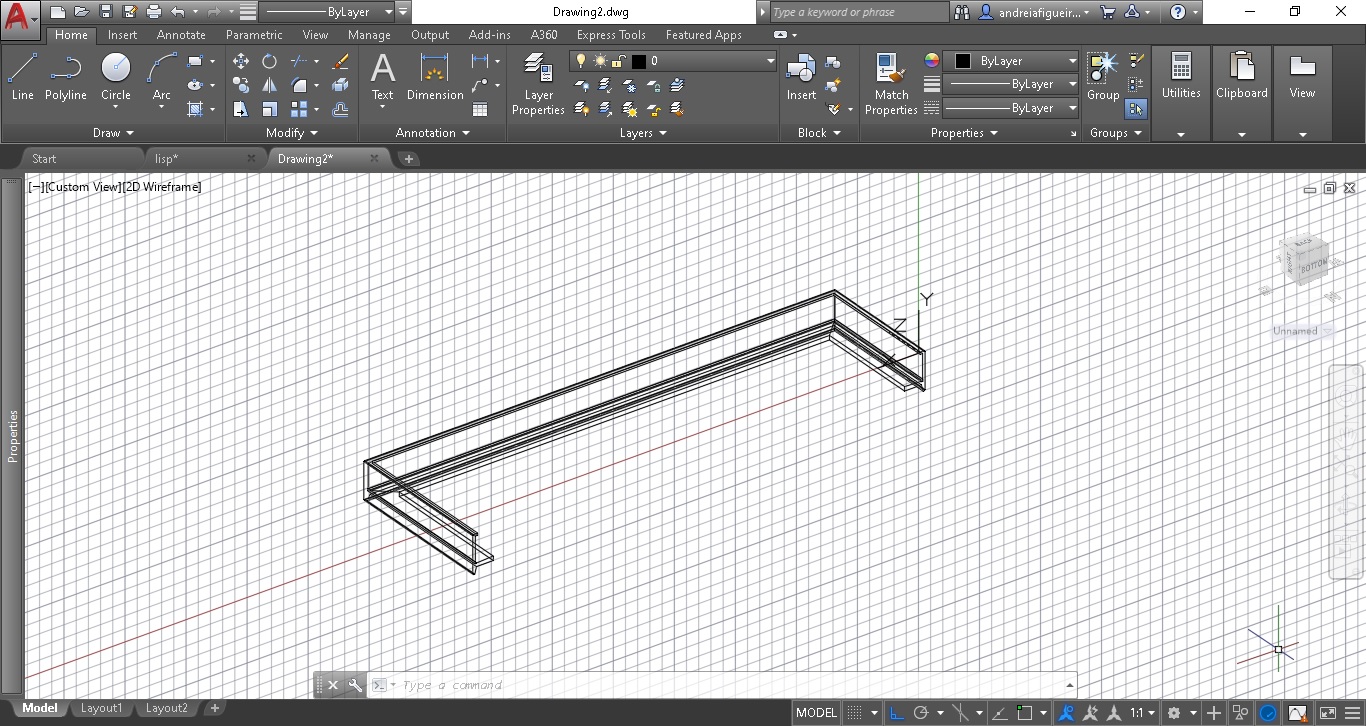Choose the Stretch tool icon

[x=241, y=109]
